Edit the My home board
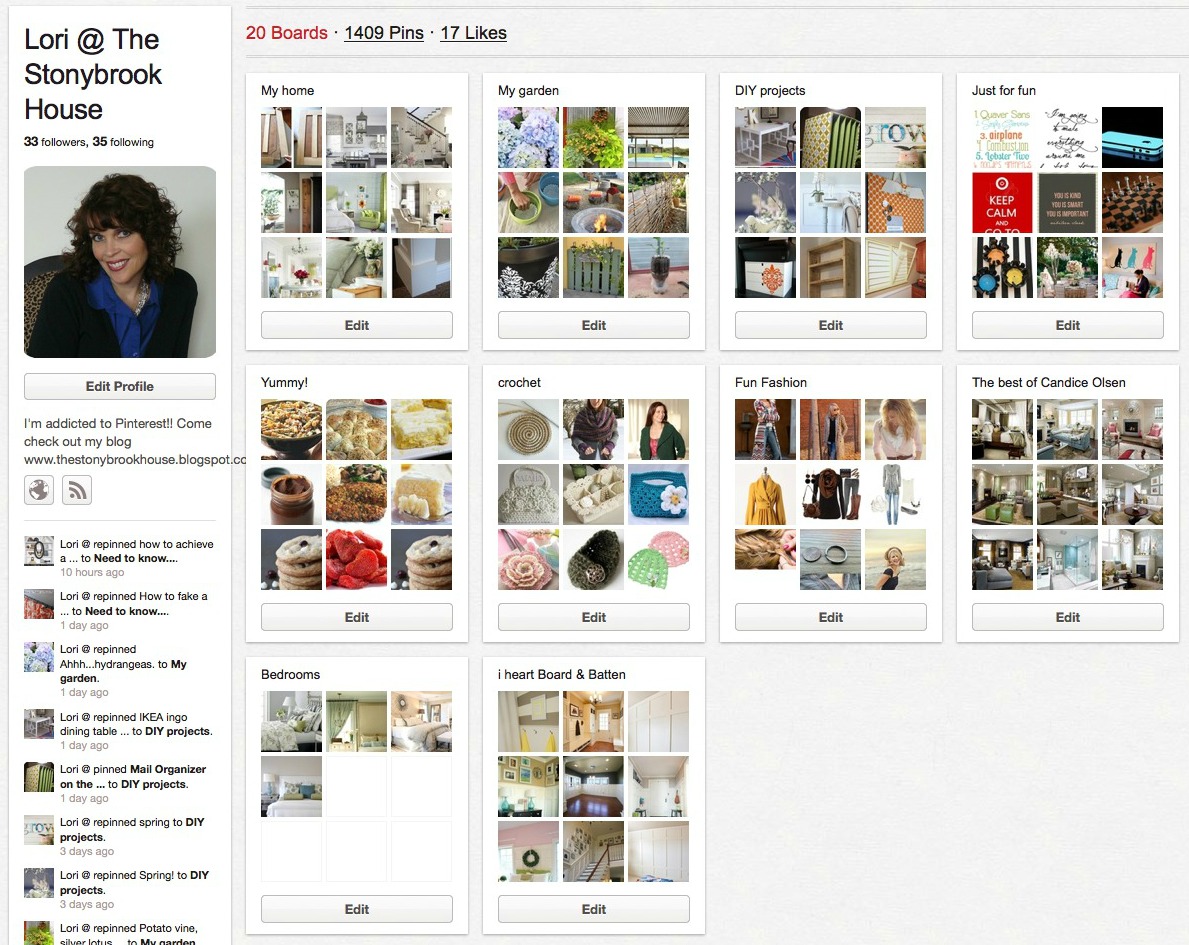The width and height of the screenshot is (1189, 945). pos(356,325)
